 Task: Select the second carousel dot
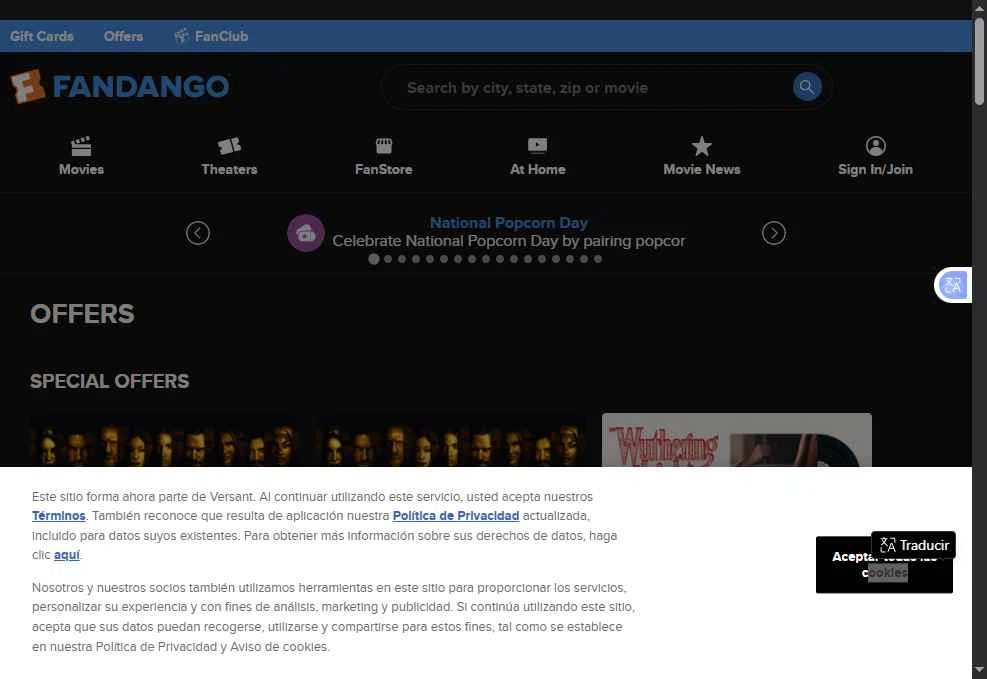[388, 259]
